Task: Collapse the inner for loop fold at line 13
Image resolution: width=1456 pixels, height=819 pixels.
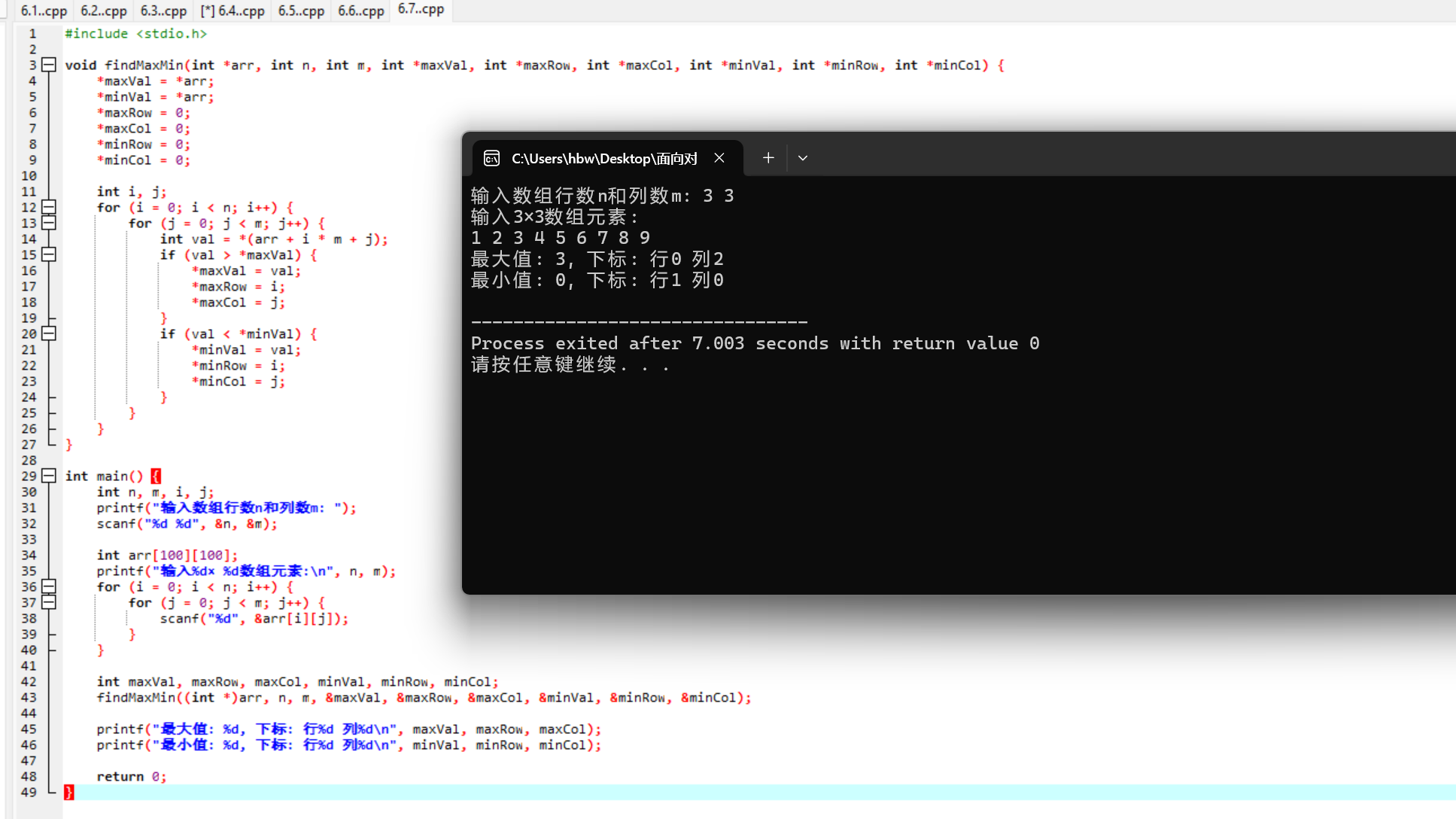Action: click(x=49, y=223)
